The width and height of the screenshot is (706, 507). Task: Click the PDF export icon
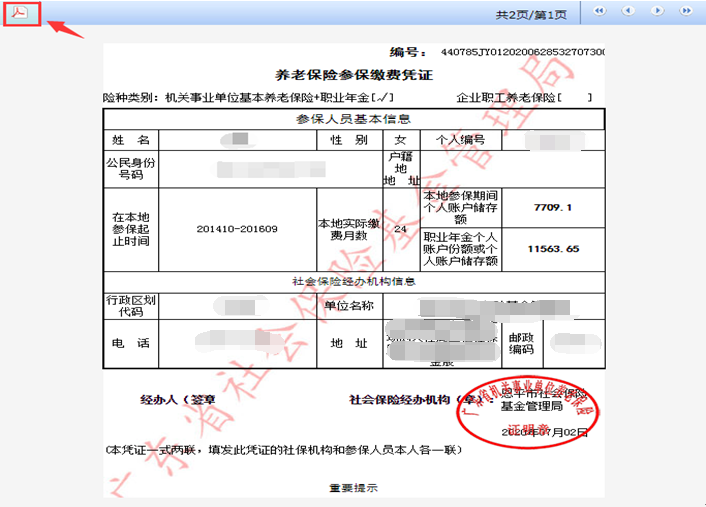point(20,13)
